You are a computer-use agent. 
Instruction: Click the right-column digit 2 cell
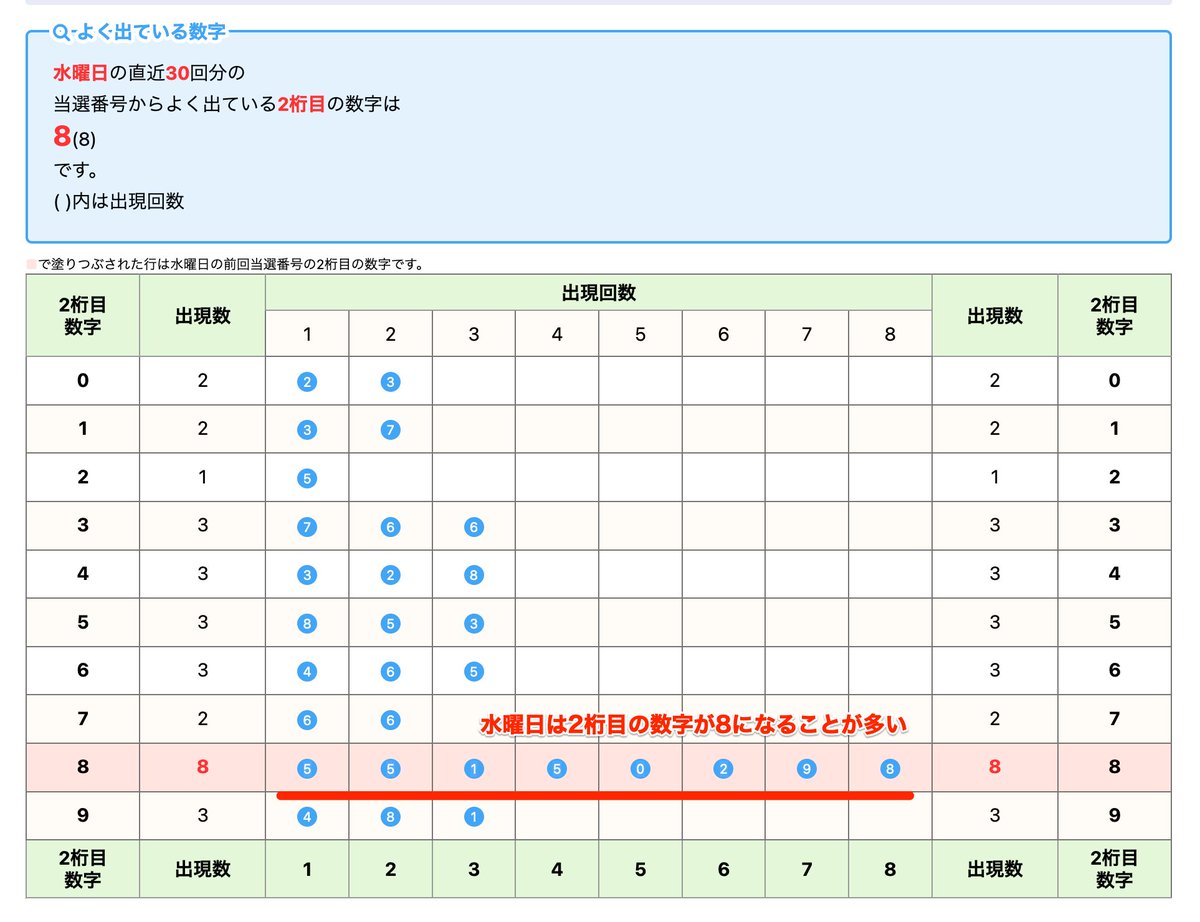1114,478
